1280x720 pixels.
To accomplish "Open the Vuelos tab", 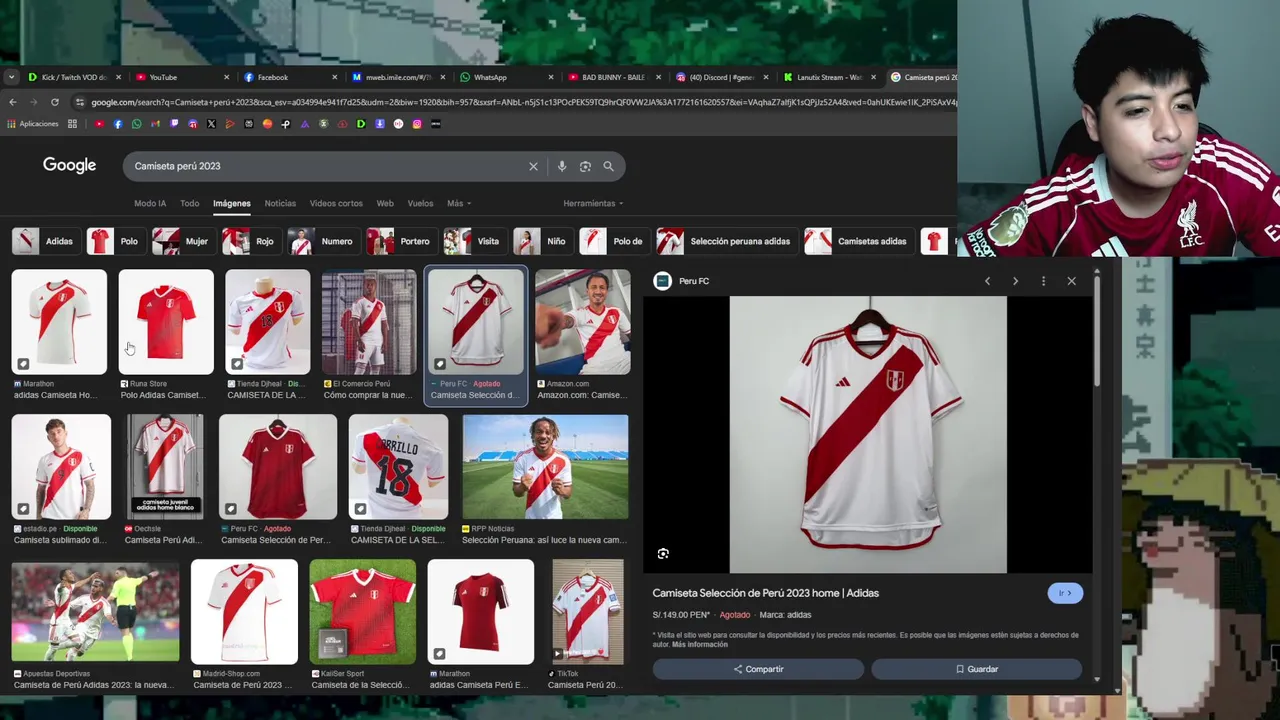I will click(x=420, y=203).
